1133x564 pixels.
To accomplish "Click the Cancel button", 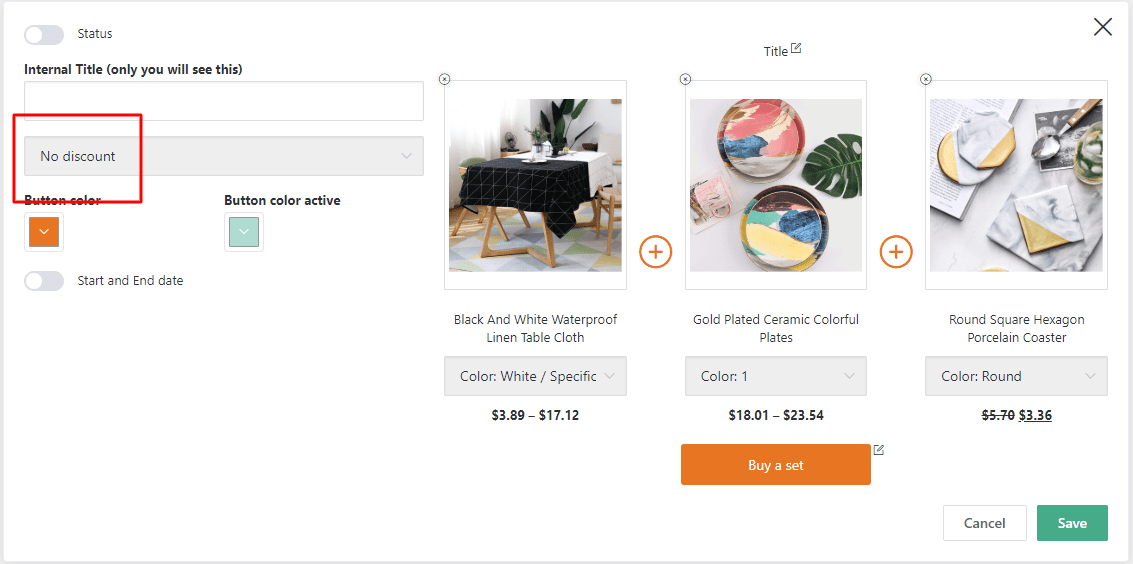I will pos(984,523).
